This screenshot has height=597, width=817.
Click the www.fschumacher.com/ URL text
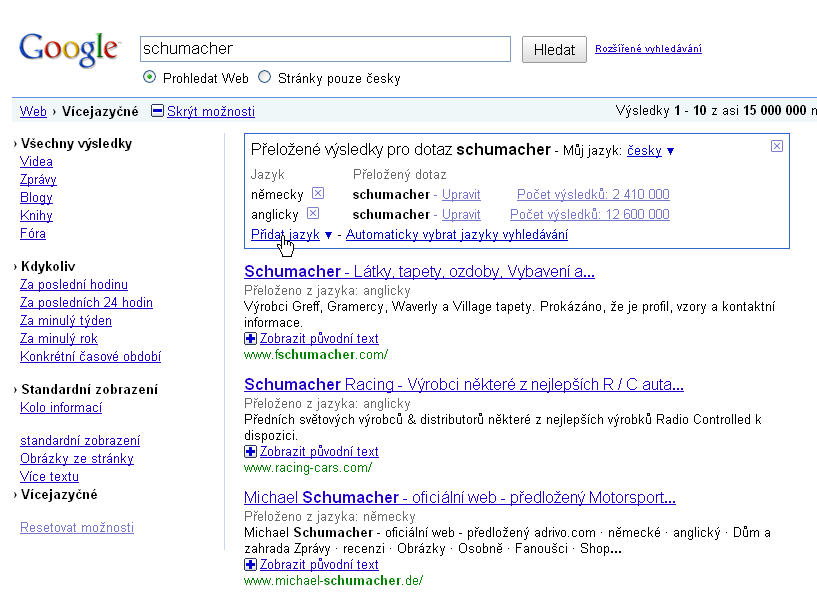click(x=316, y=355)
